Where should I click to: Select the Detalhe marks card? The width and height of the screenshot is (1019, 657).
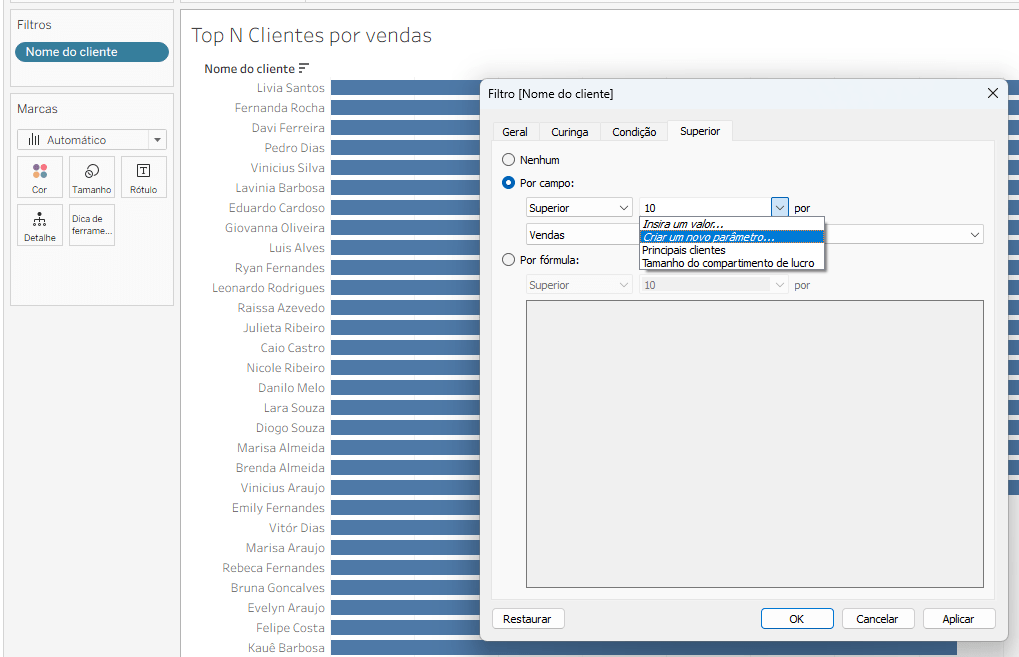coord(40,225)
